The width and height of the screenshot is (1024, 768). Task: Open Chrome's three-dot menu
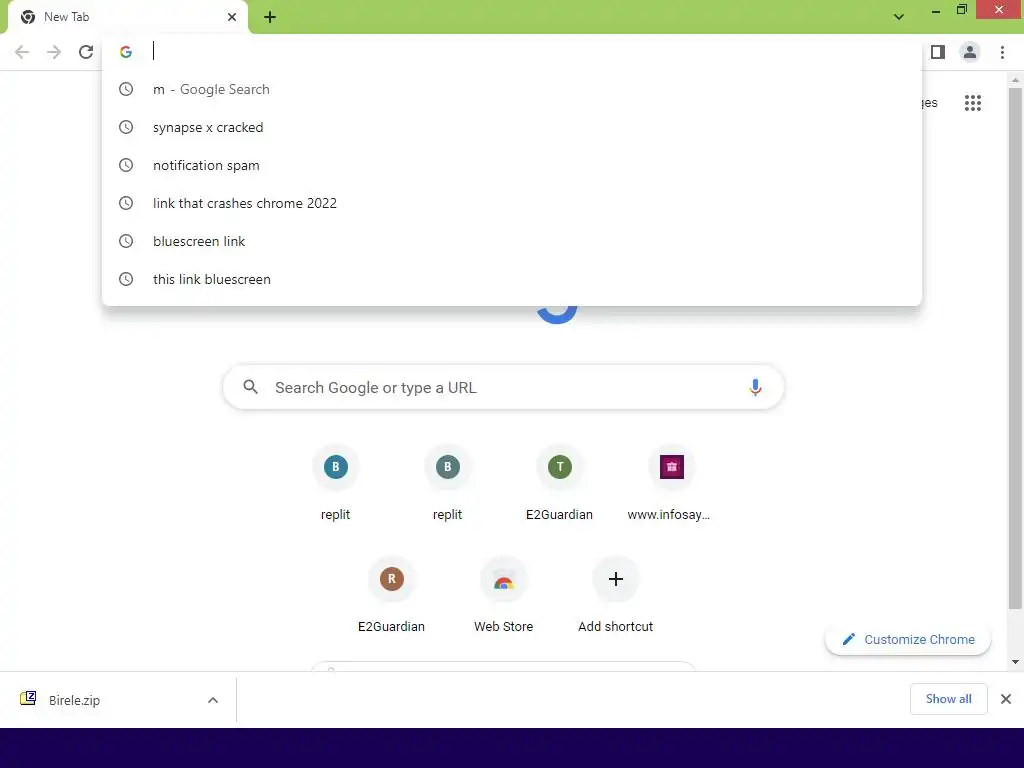[x=1002, y=52]
